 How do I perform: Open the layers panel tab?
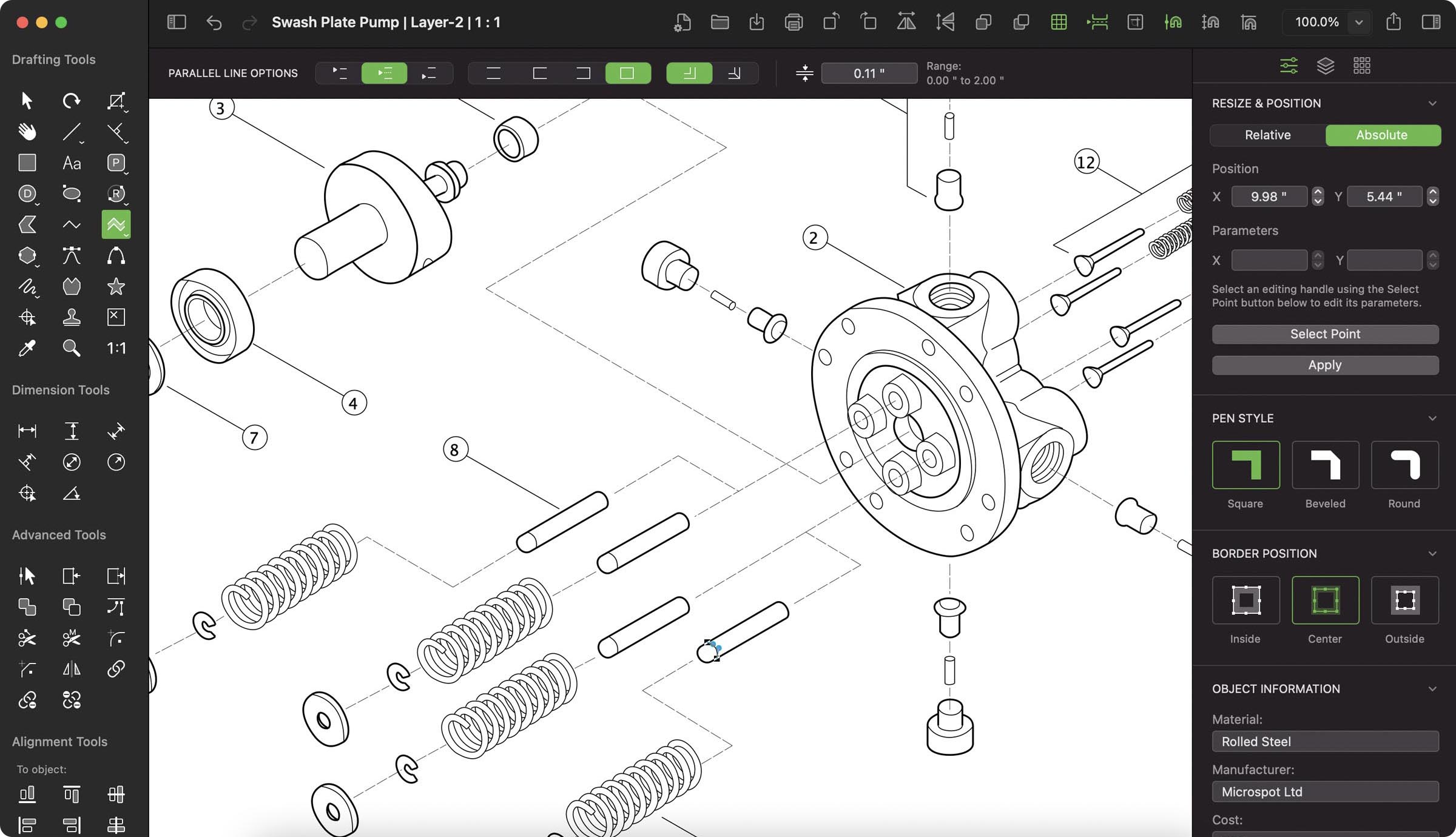[1326, 66]
